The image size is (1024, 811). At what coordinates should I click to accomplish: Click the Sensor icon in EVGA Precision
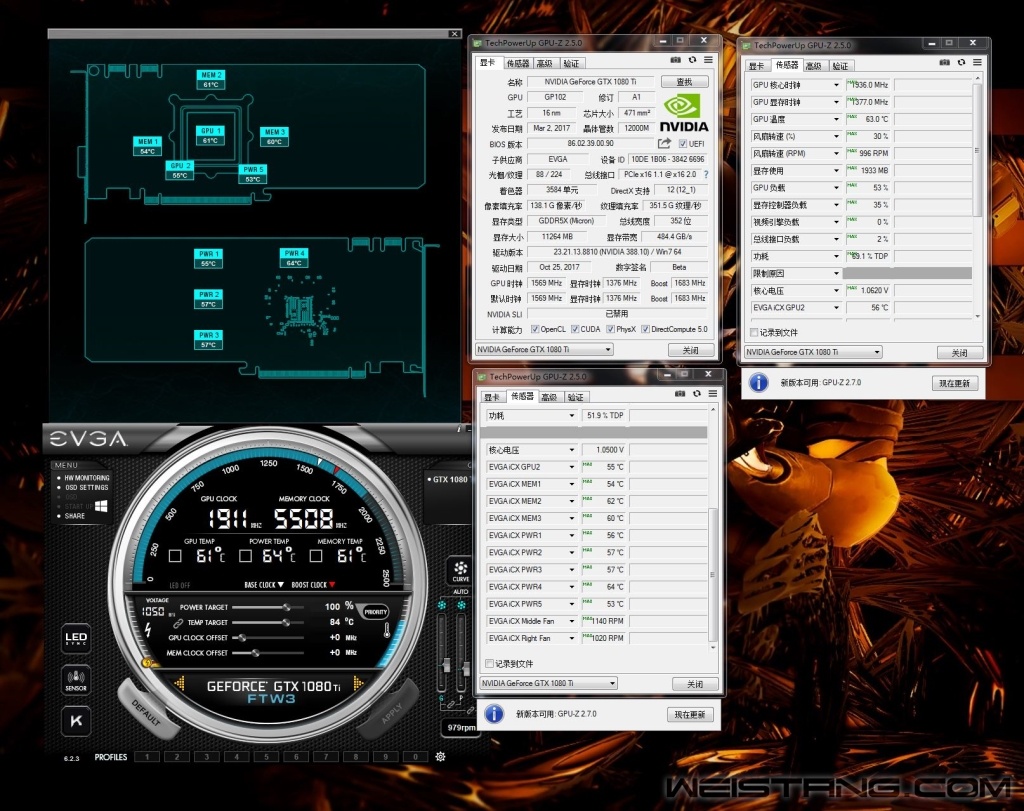[76, 681]
